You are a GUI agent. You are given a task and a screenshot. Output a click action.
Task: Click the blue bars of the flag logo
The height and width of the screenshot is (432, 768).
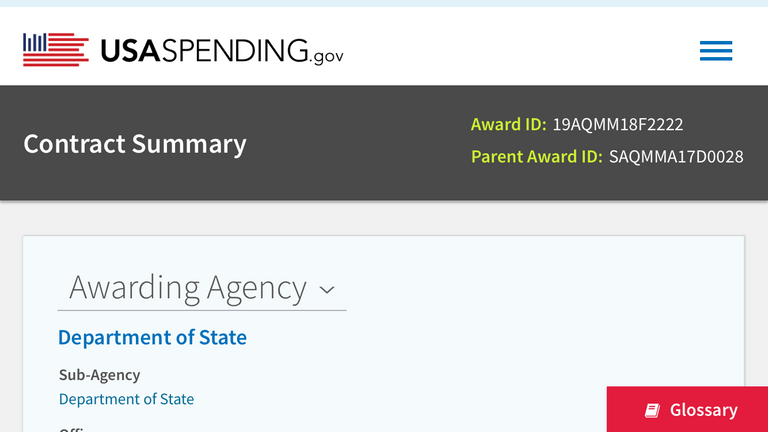35,42
